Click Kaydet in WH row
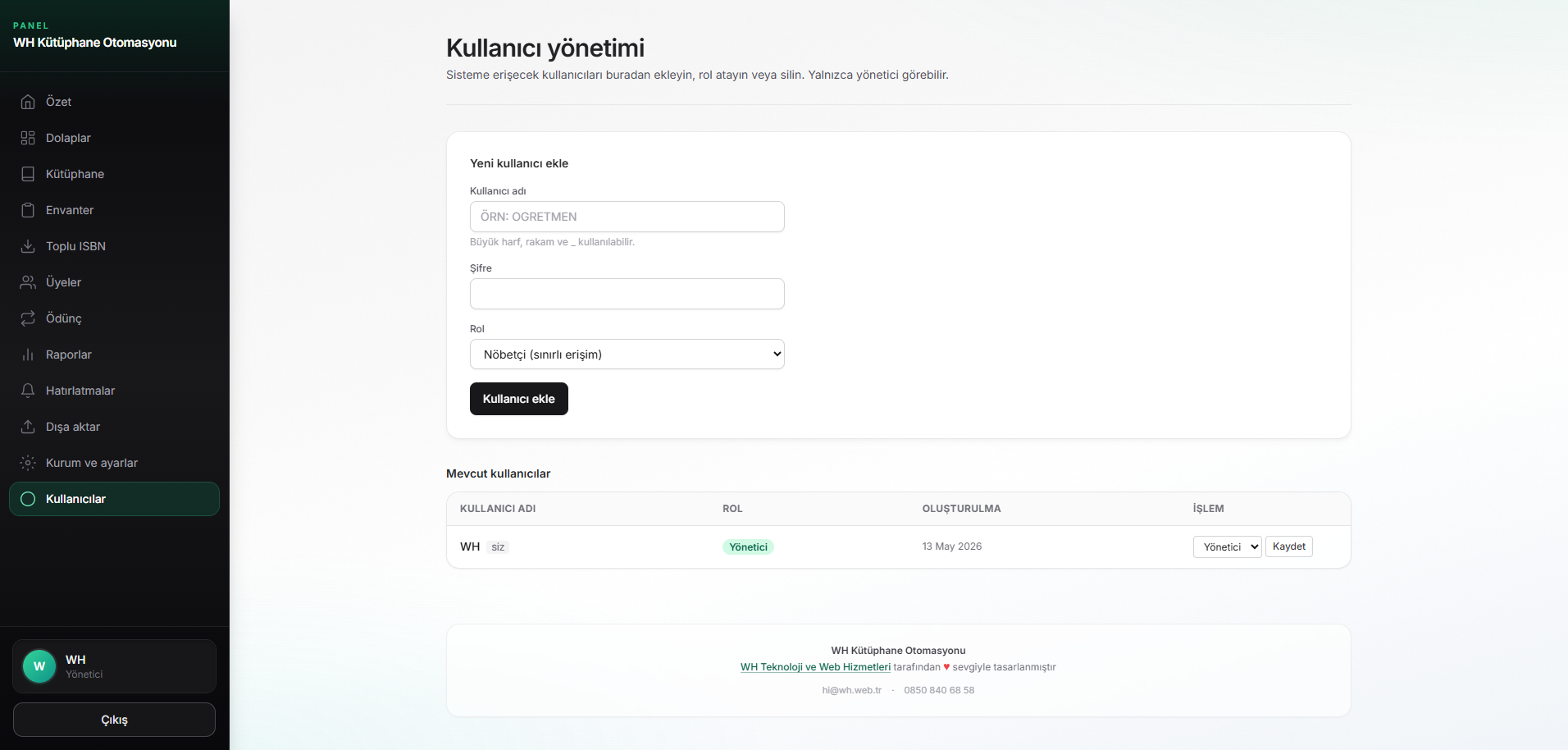Image resolution: width=1568 pixels, height=750 pixels. (1289, 546)
